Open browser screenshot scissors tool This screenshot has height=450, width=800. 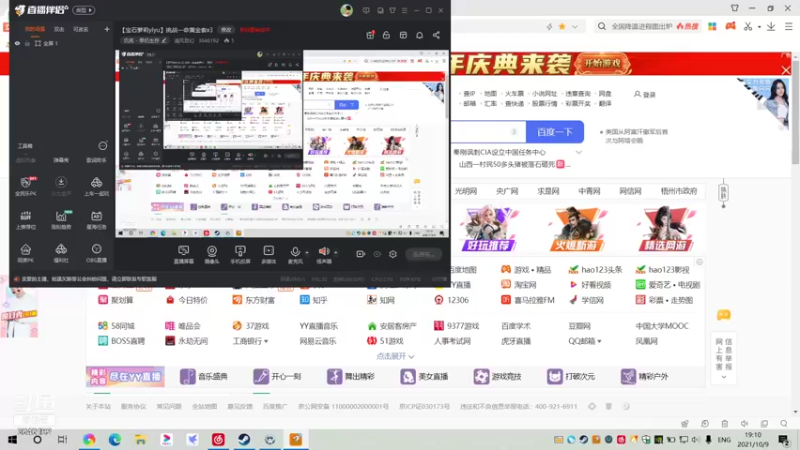747,27
